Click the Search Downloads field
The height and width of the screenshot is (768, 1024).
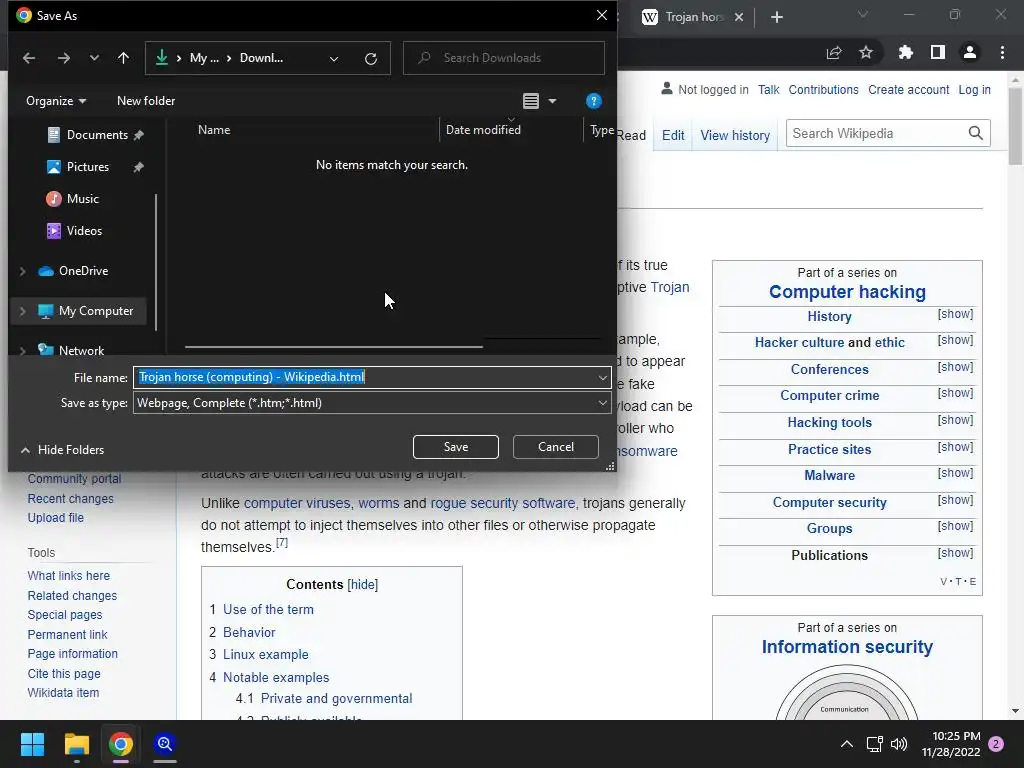pyautogui.click(x=504, y=58)
